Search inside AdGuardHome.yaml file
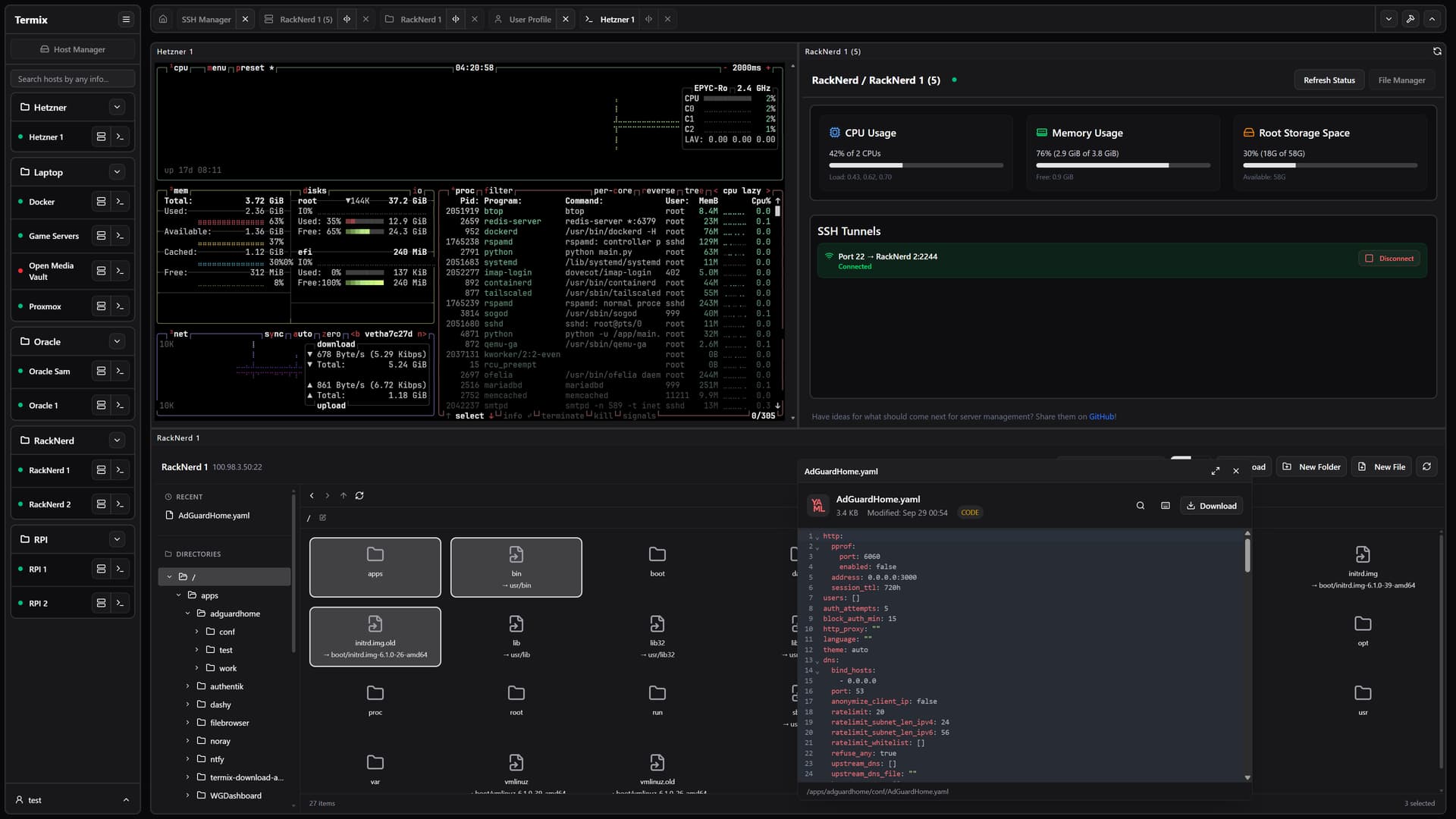 click(x=1140, y=506)
